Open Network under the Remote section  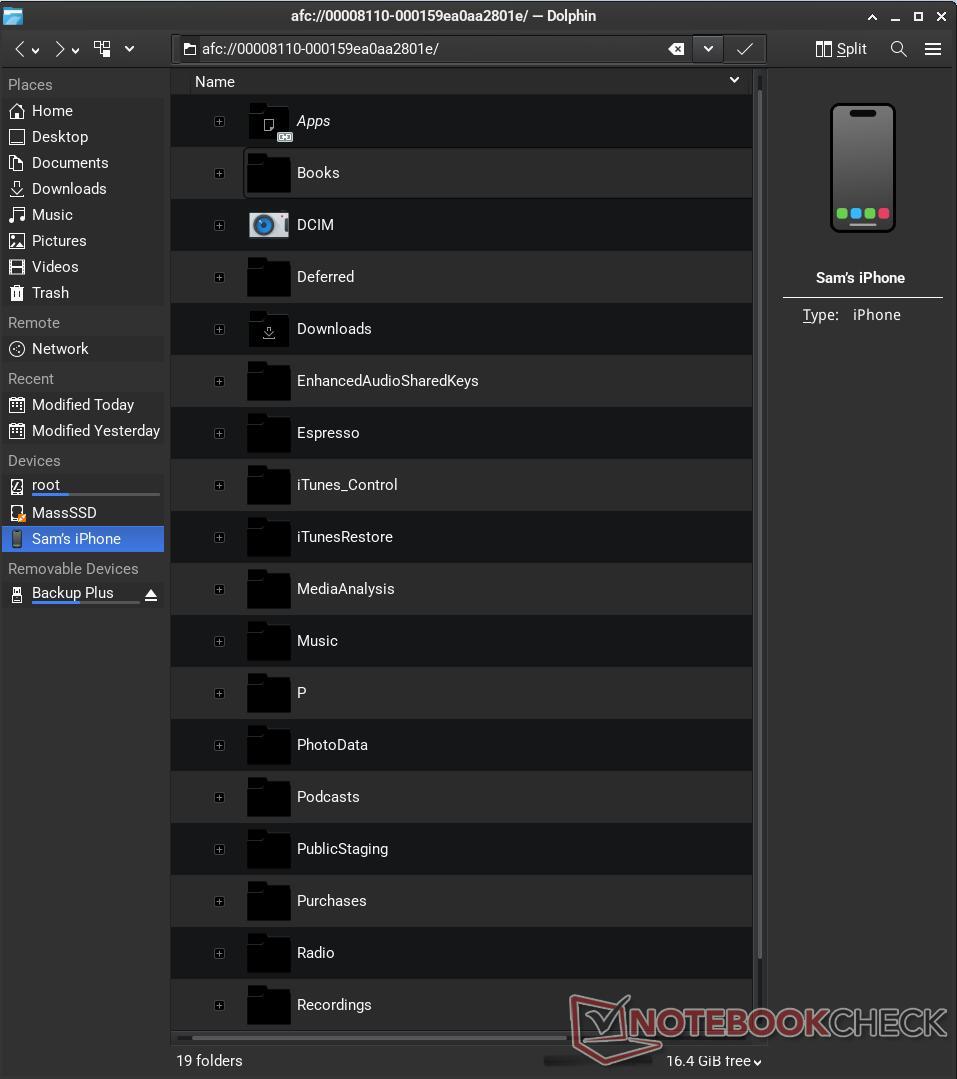[58, 348]
